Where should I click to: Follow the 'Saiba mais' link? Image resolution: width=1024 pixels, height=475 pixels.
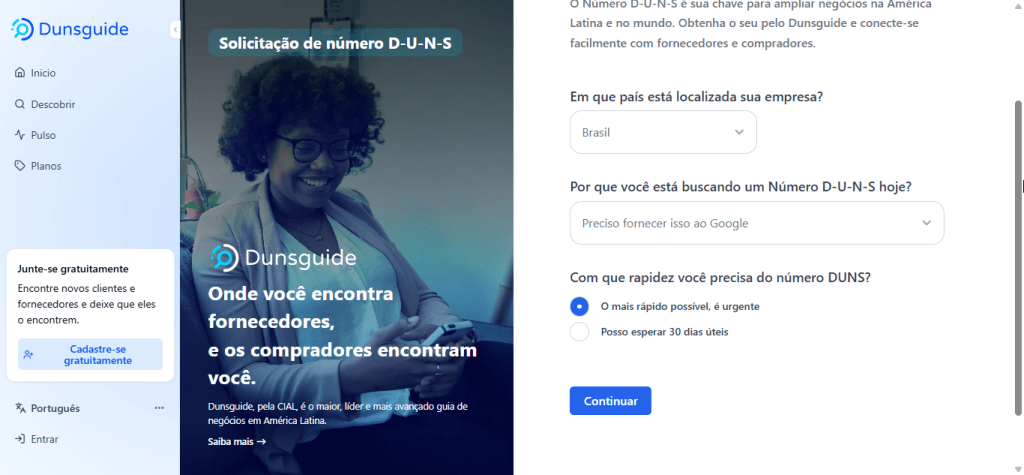tap(237, 442)
